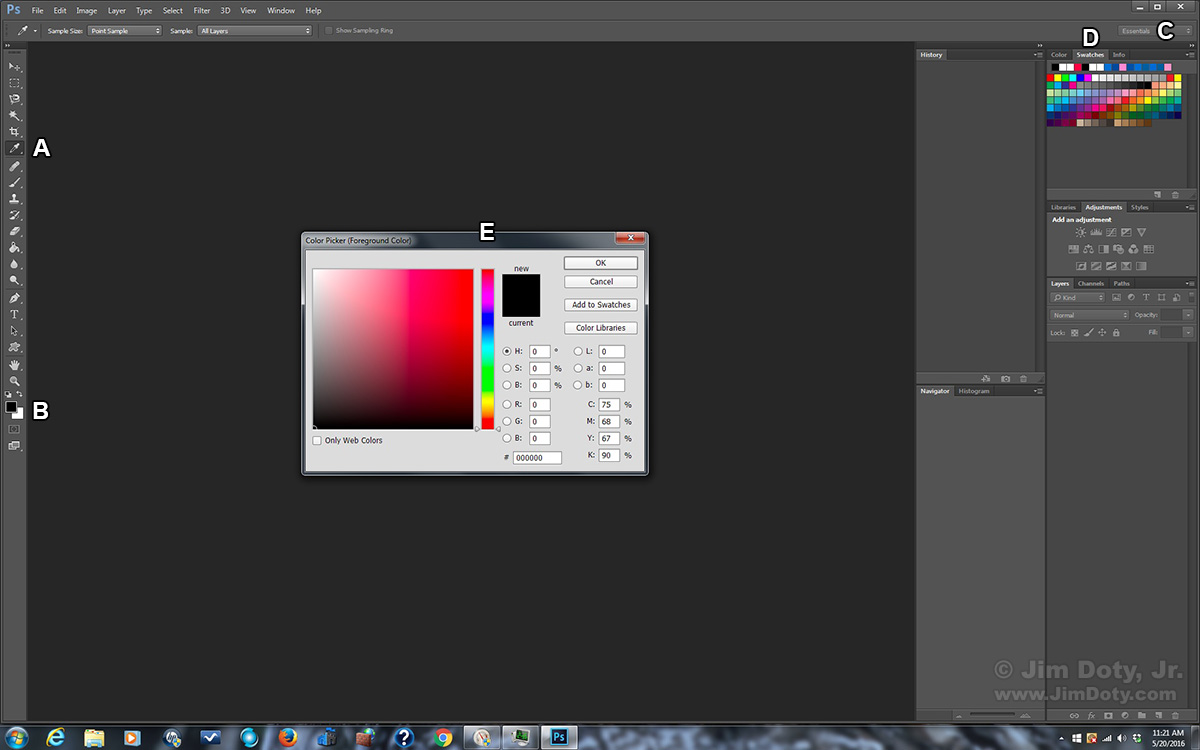Click the vertical hue slider strip
The height and width of the screenshot is (750, 1200).
(487, 349)
